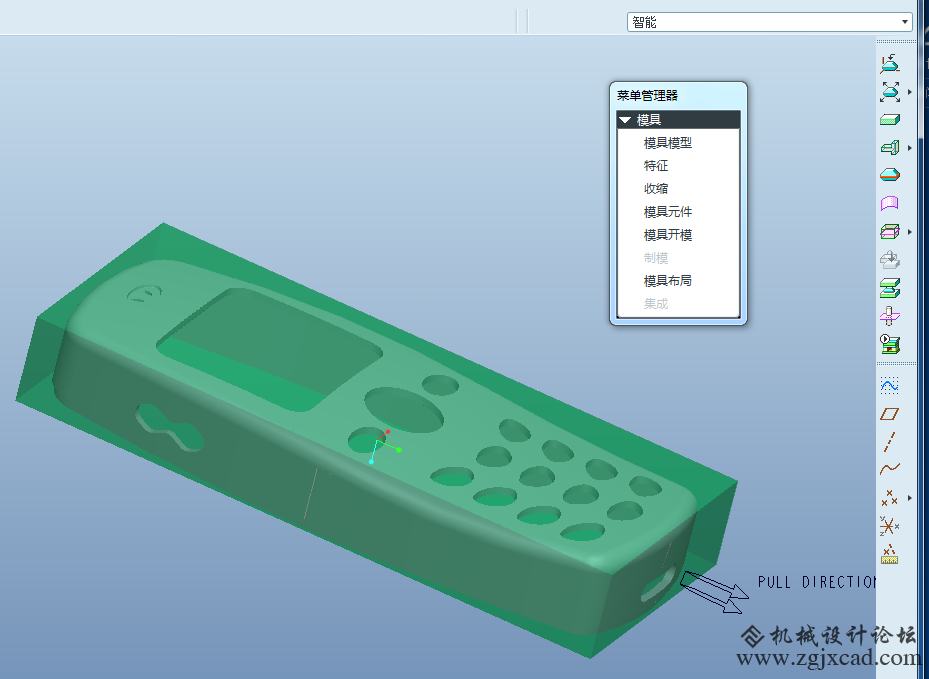Screen dimensions: 929x679
Task: Open 模具元件 menu entry
Action: 668,212
